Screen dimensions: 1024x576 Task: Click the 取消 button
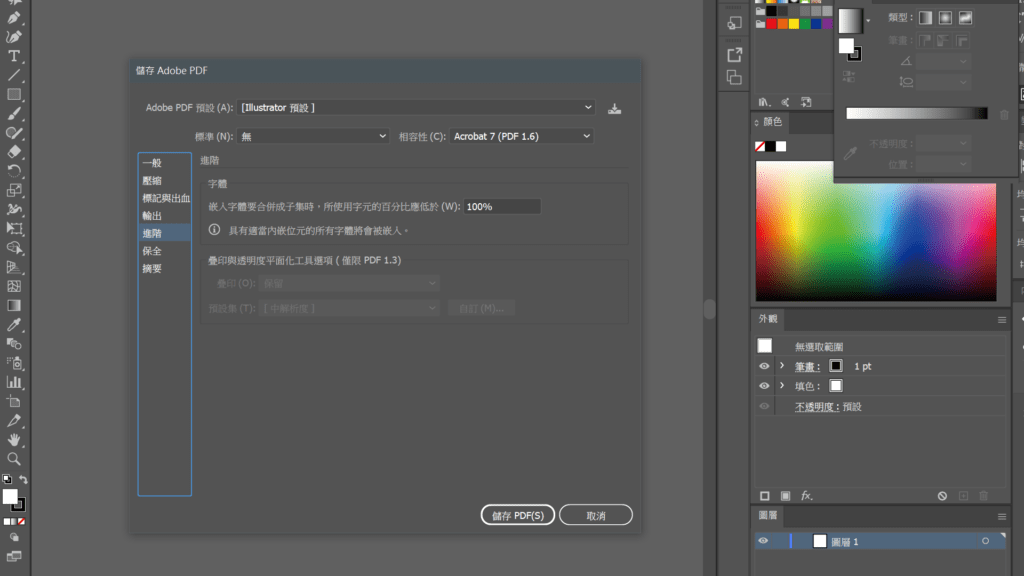tap(596, 515)
